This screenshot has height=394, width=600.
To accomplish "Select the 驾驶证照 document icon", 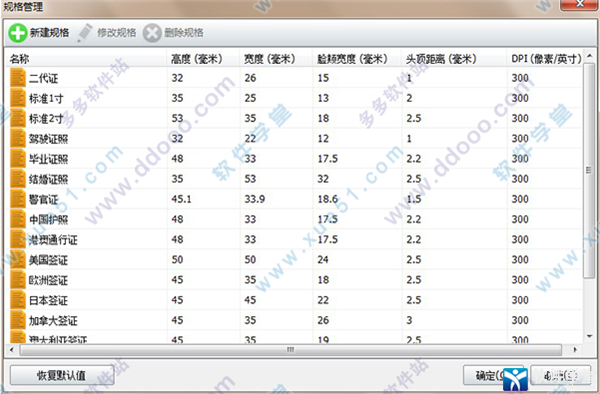I will coord(18,138).
